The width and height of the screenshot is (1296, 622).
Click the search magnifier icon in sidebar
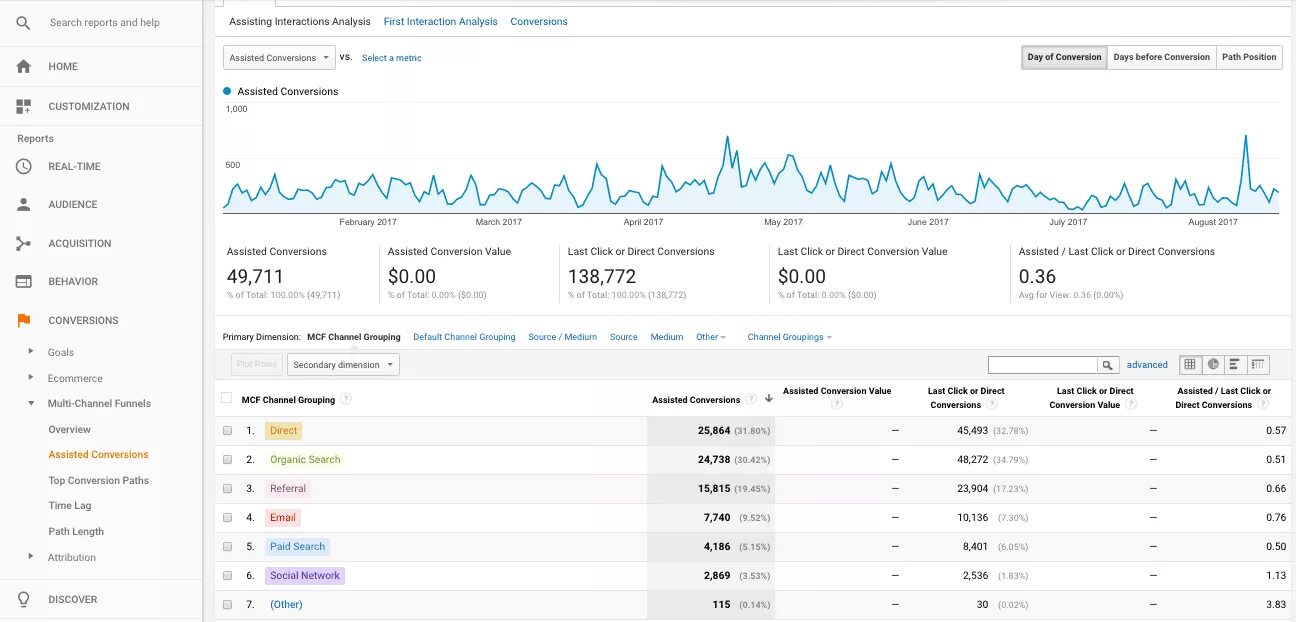click(24, 22)
